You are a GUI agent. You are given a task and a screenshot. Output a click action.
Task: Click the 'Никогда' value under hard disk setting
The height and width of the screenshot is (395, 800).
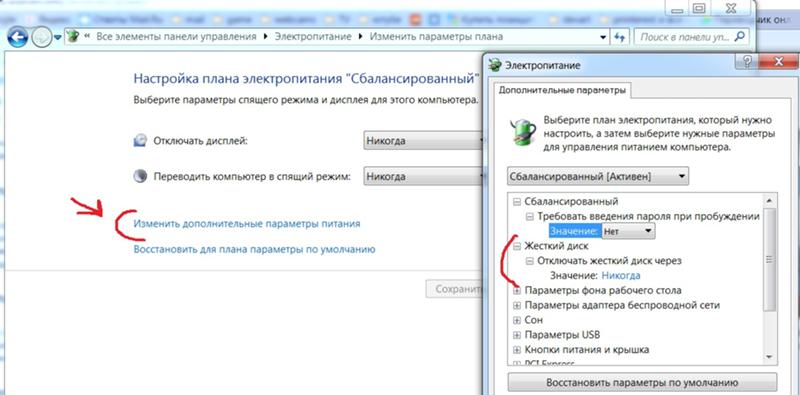(x=621, y=276)
